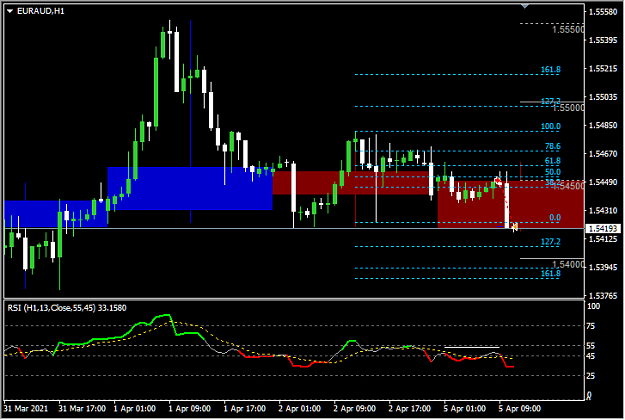Click price scale value 1.55580

pos(603,12)
